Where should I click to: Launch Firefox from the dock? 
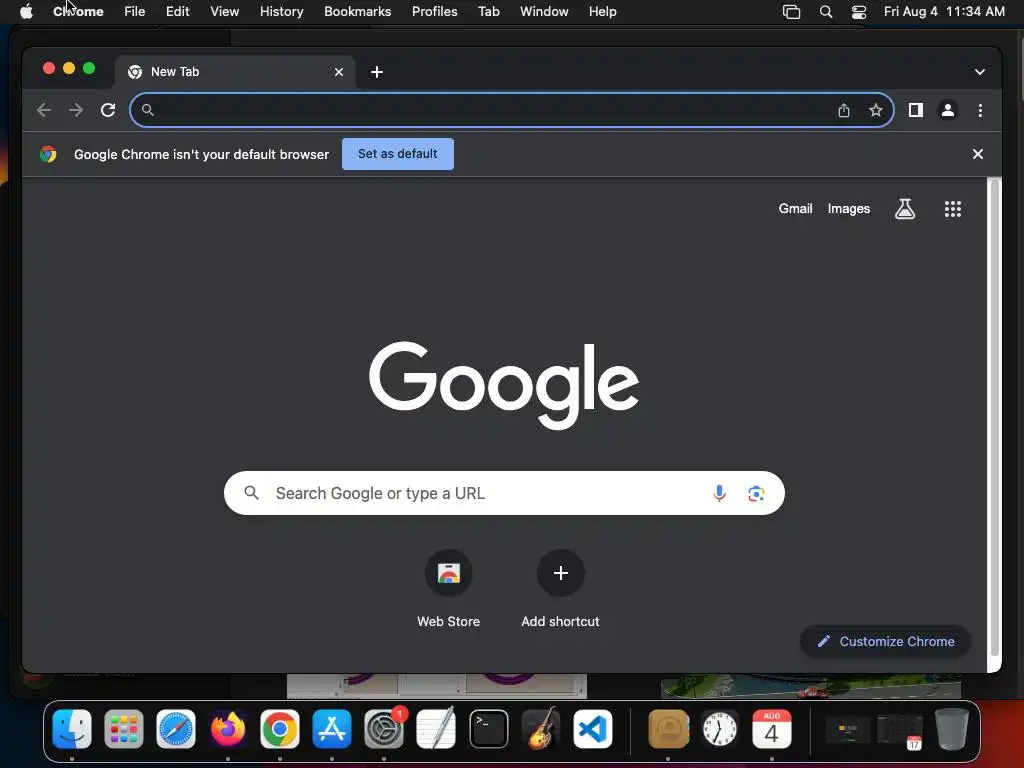pos(228,729)
